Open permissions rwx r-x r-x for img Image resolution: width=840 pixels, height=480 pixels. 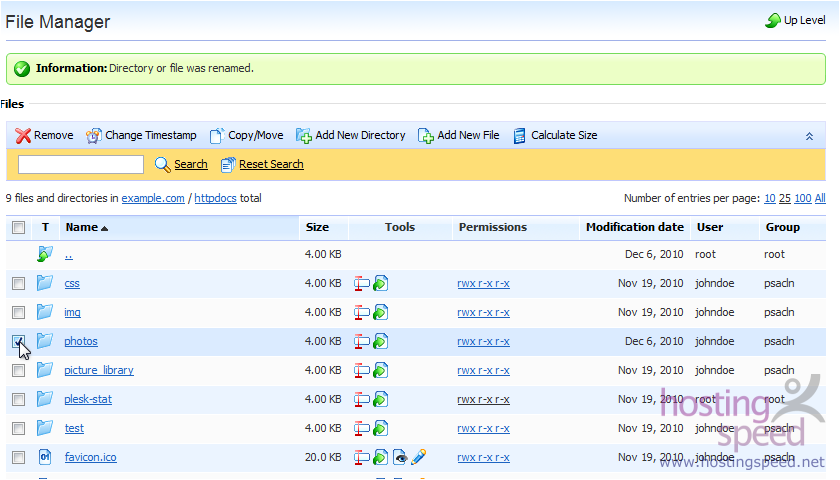coord(483,312)
